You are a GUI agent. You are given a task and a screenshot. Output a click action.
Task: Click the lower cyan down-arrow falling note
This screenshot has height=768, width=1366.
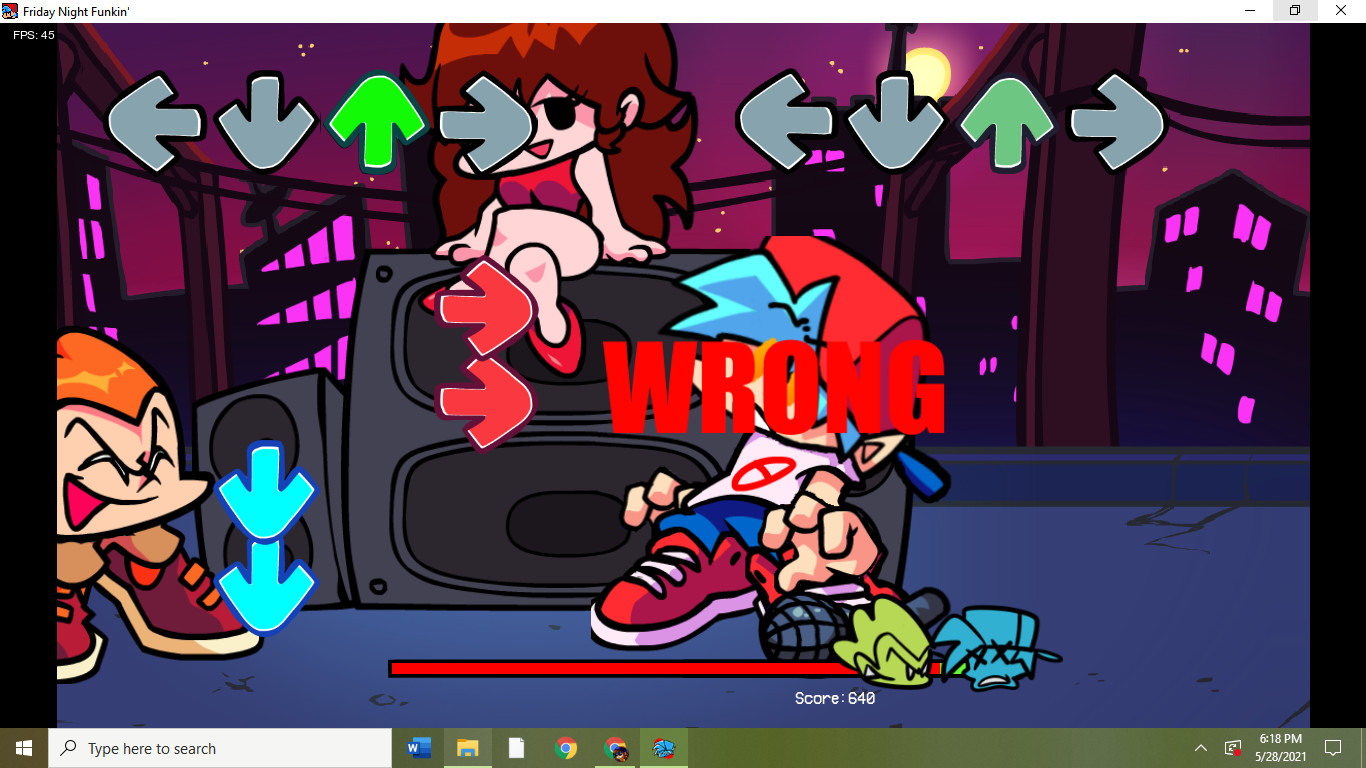(x=266, y=585)
